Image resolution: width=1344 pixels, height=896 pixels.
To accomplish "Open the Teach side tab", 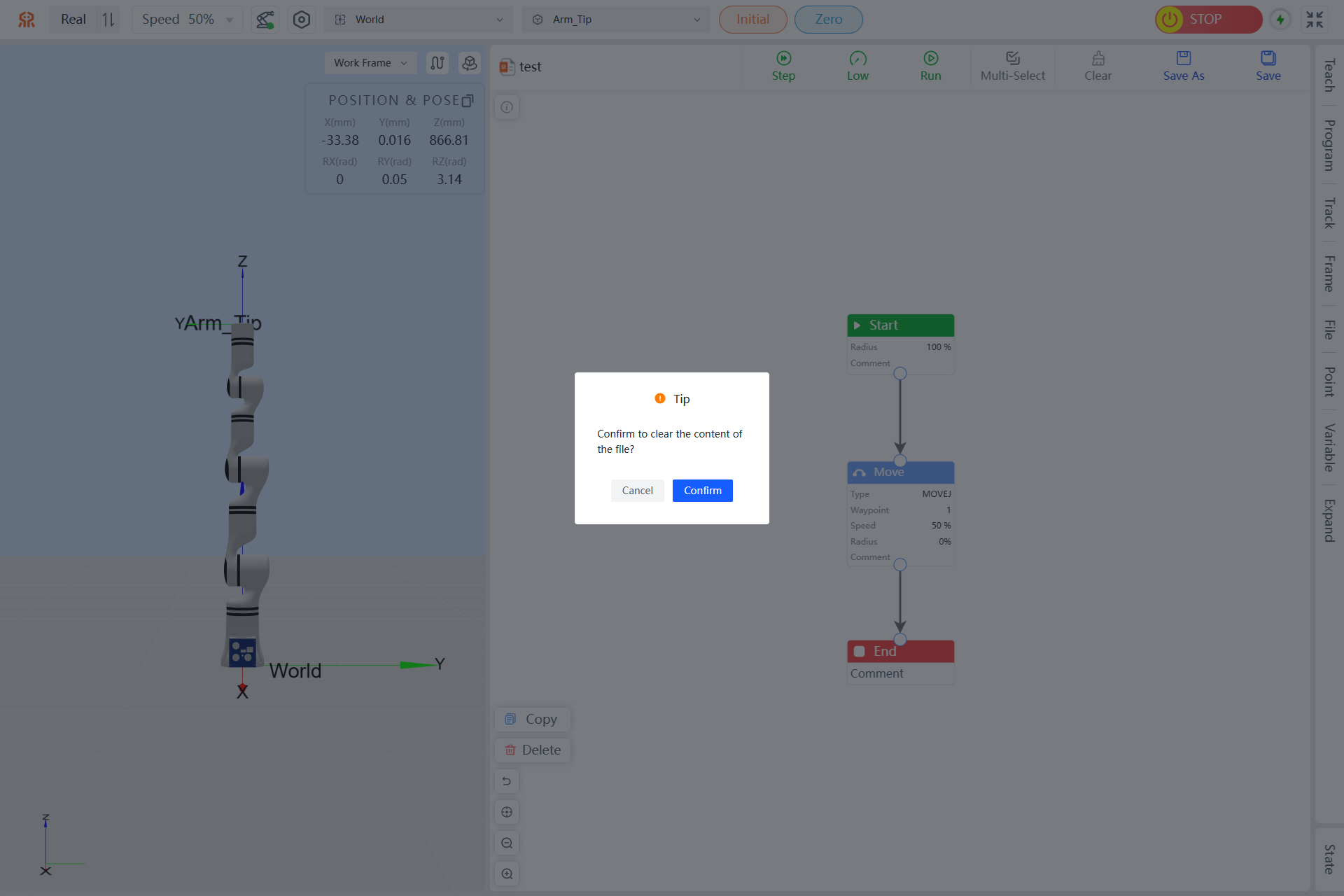I will point(1329,76).
